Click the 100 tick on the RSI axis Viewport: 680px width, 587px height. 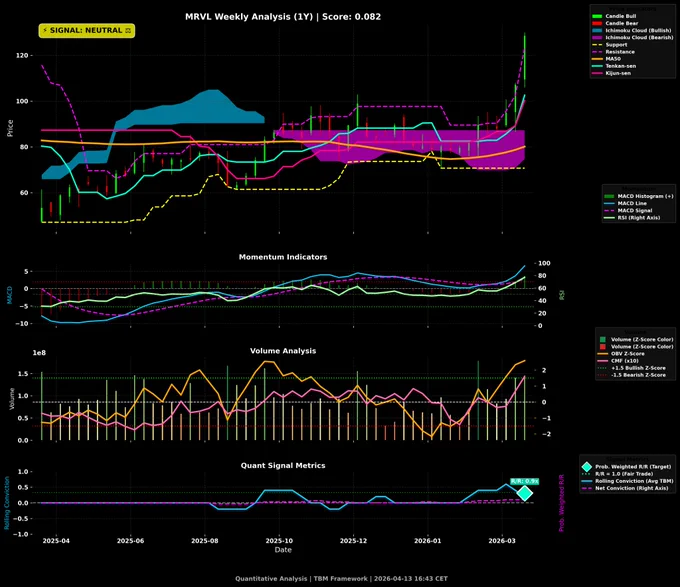tap(544, 263)
